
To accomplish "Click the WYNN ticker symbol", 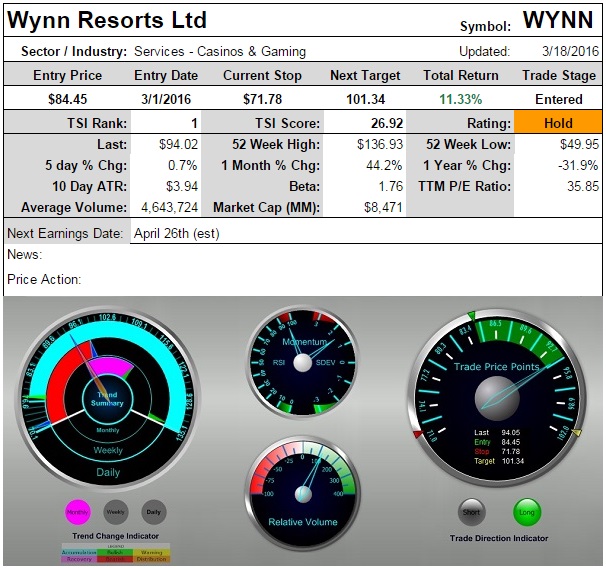I will [x=558, y=22].
